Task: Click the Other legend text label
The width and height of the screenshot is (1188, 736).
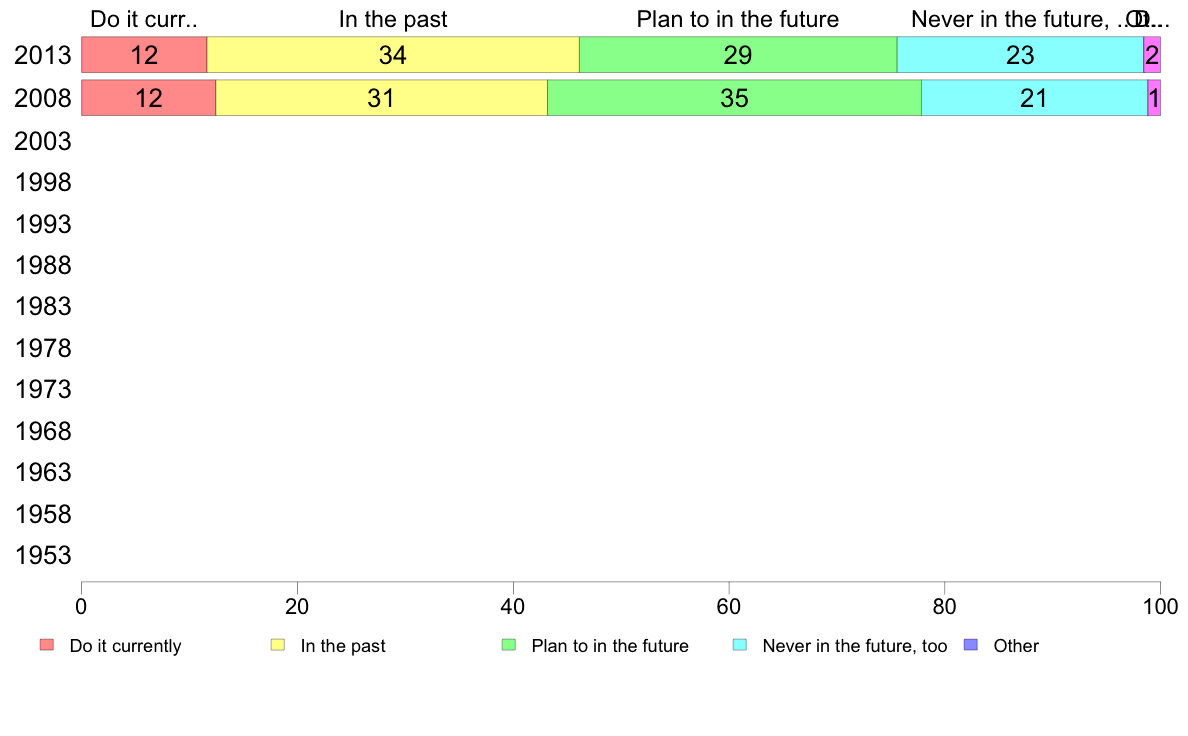Action: click(x=1016, y=646)
